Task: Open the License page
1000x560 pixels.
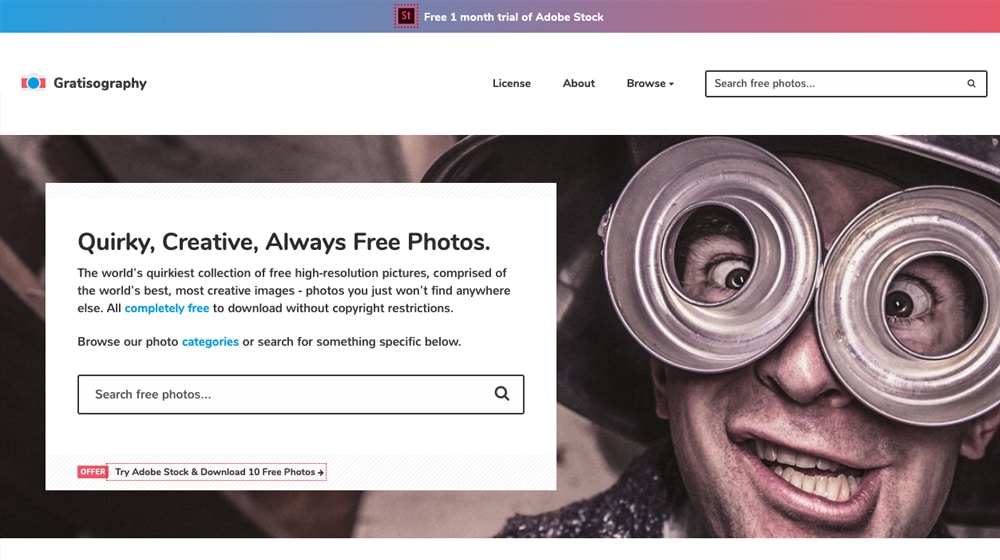Action: tap(511, 84)
